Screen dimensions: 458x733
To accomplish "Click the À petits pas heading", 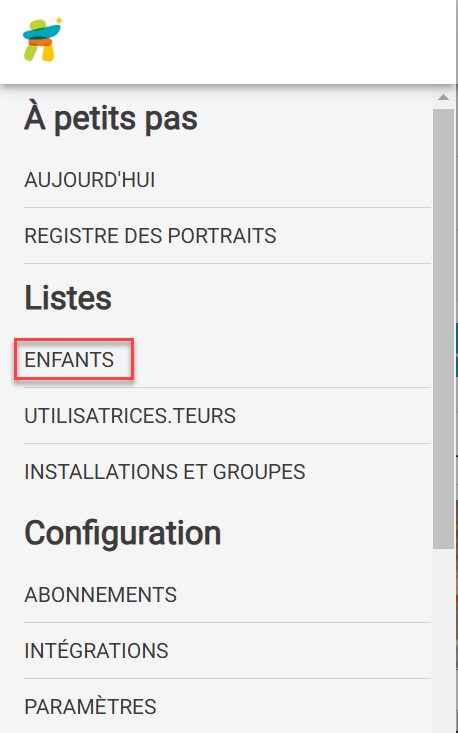I will [111, 119].
